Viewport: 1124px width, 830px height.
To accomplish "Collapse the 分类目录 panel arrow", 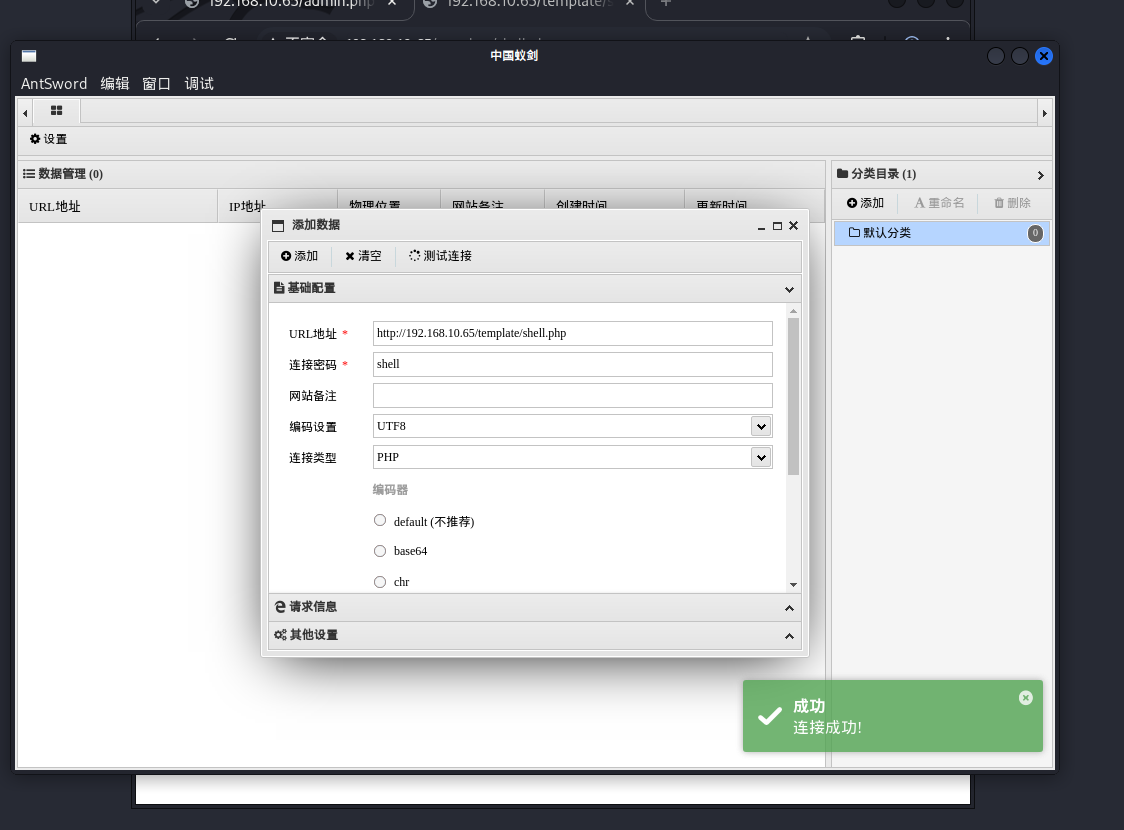I will click(x=1040, y=176).
